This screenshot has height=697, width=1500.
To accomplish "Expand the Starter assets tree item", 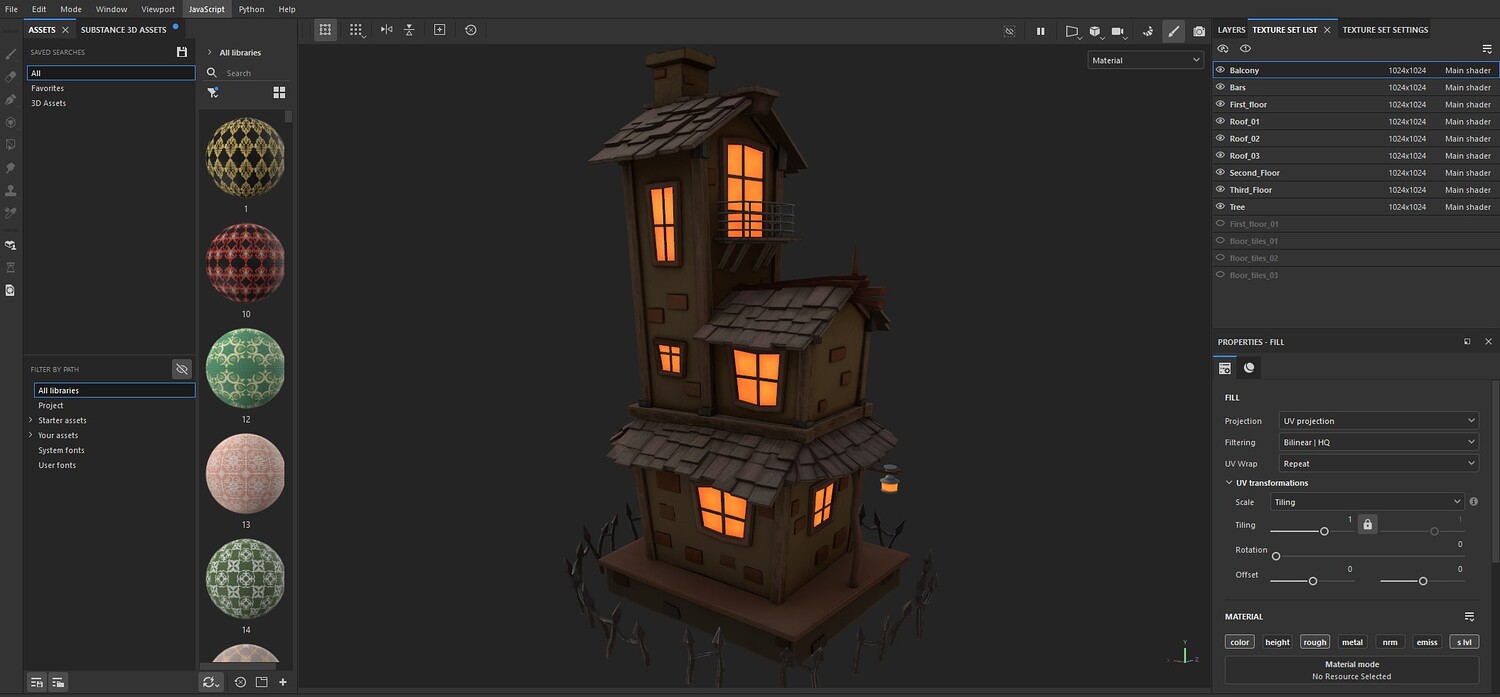I will click(31, 420).
